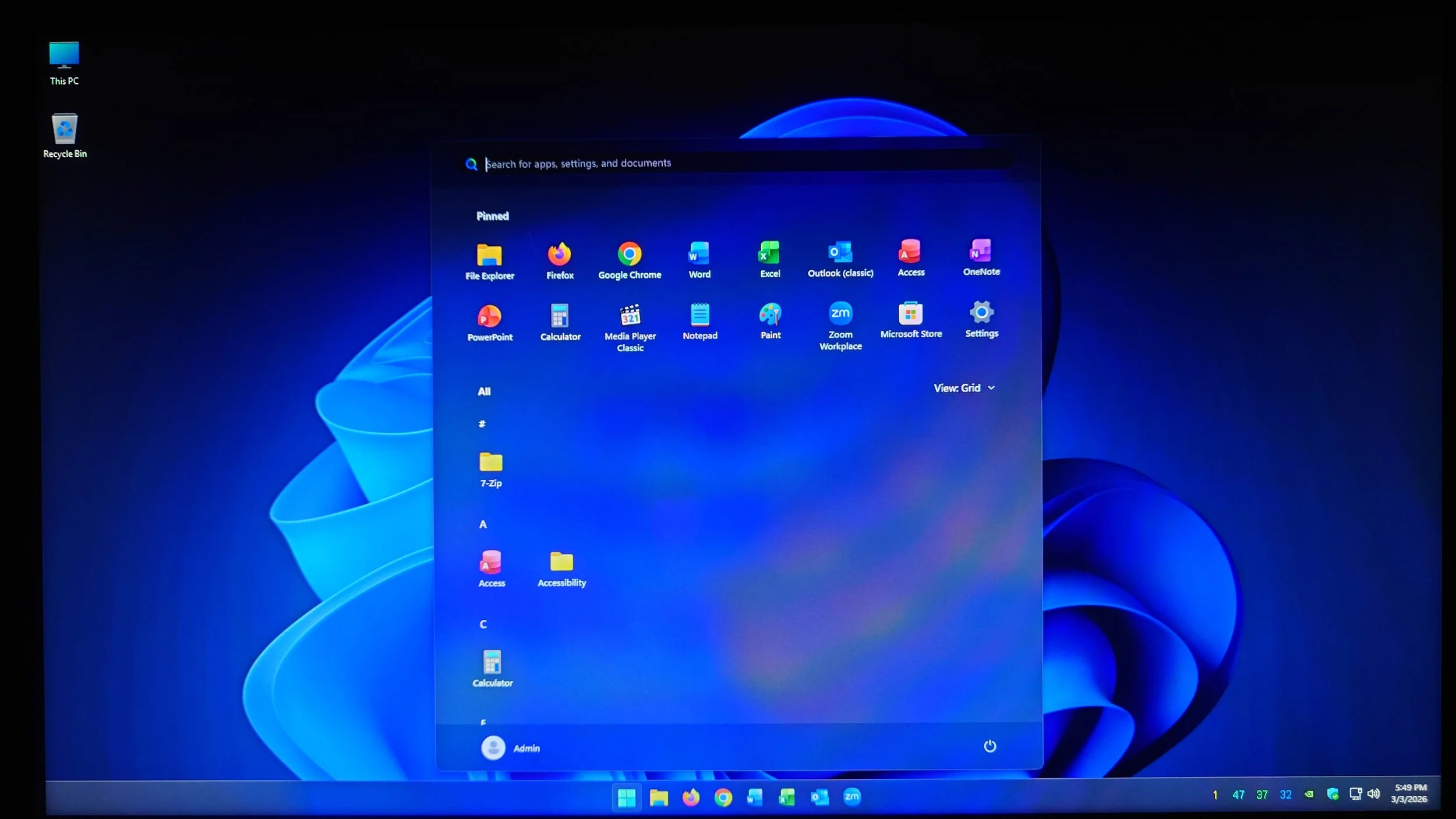Image resolution: width=1456 pixels, height=819 pixels.
Task: Expand the 7-Zip folder in All apps
Action: [x=491, y=469]
